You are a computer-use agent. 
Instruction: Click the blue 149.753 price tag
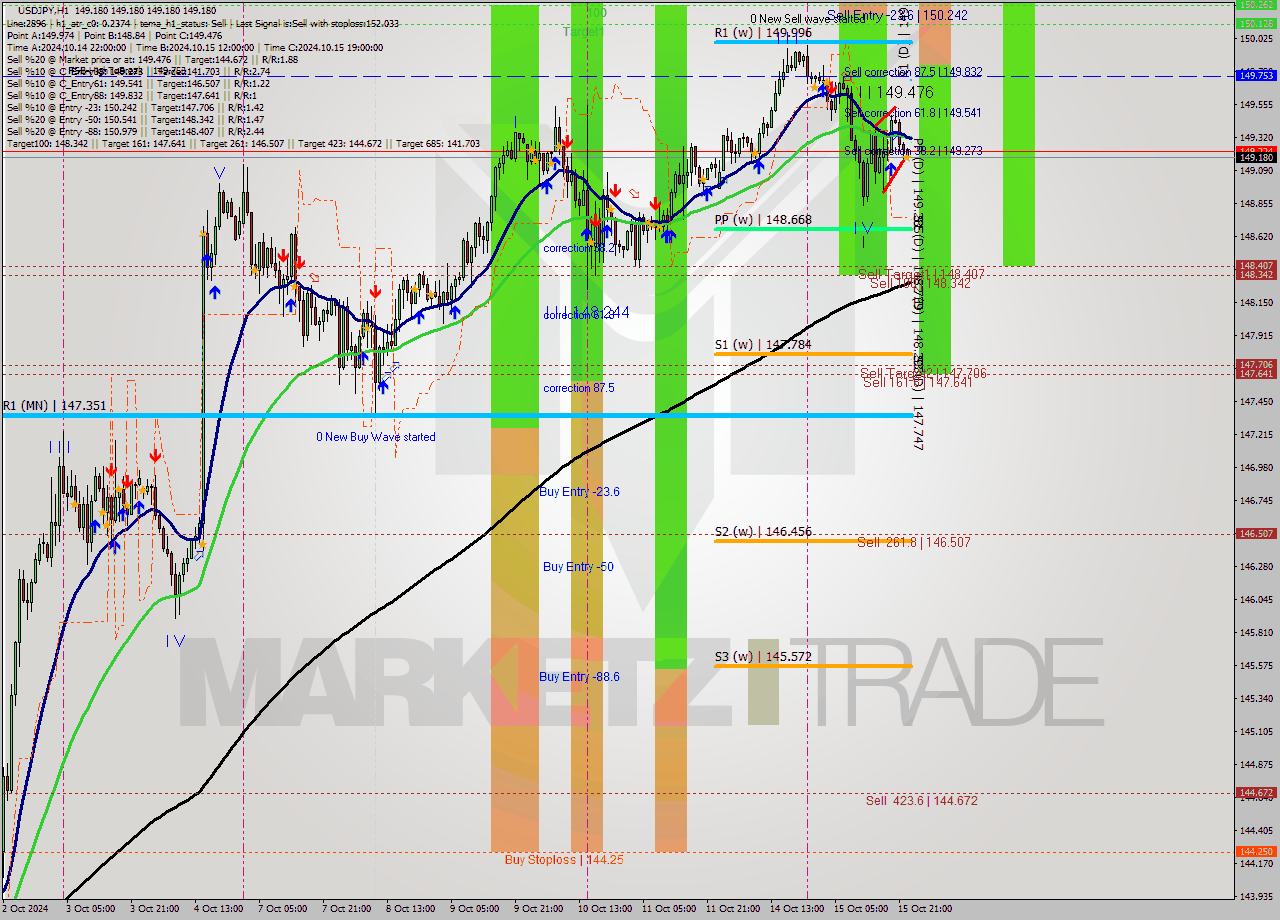tap(1256, 75)
